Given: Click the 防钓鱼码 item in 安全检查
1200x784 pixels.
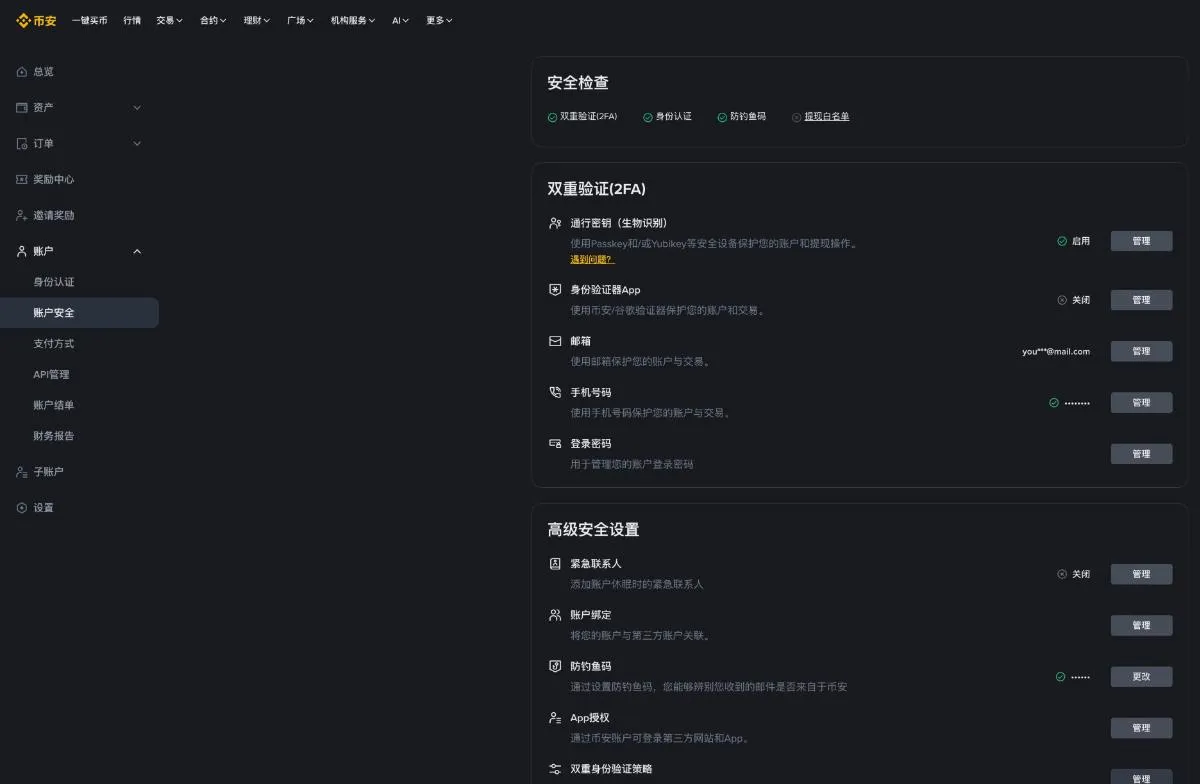Looking at the screenshot, I should 741,117.
